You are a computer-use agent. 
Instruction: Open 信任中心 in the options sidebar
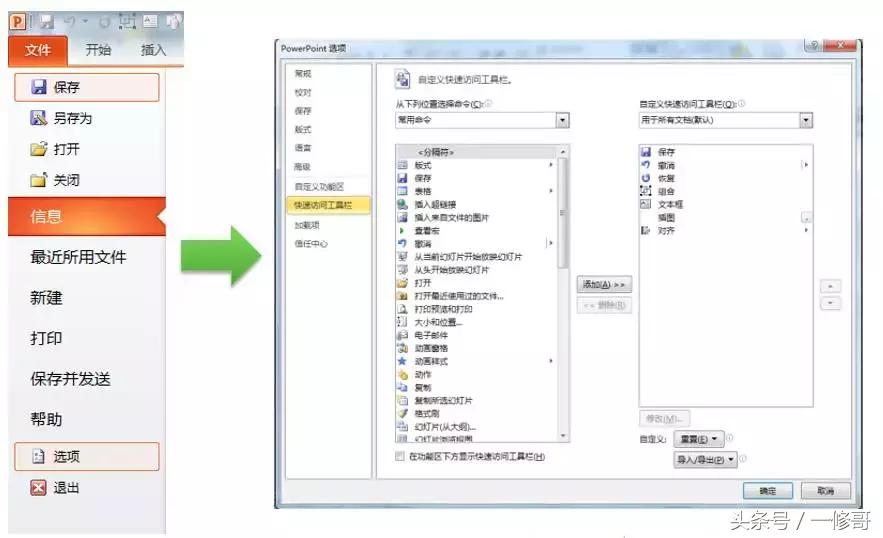pyautogui.click(x=310, y=244)
